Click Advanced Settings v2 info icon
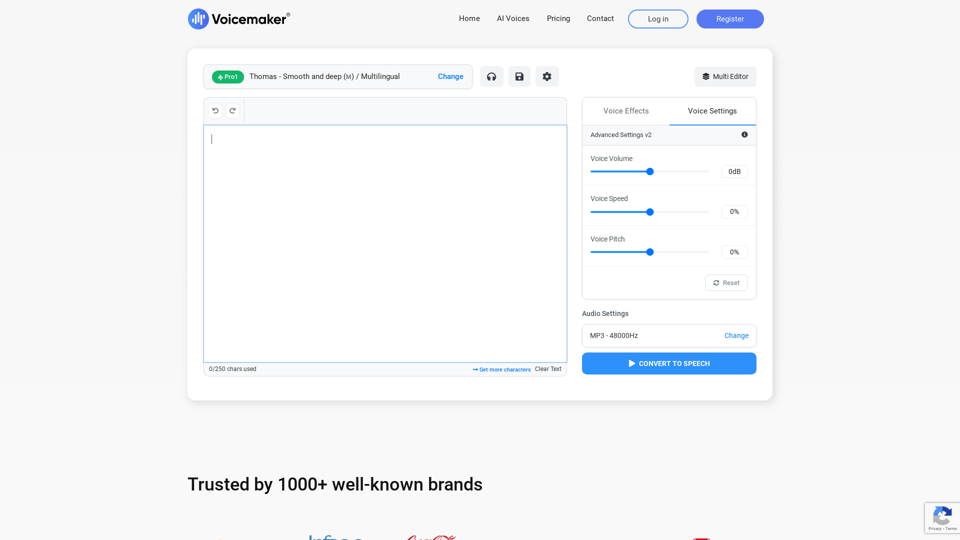The image size is (960, 540). pyautogui.click(x=744, y=135)
